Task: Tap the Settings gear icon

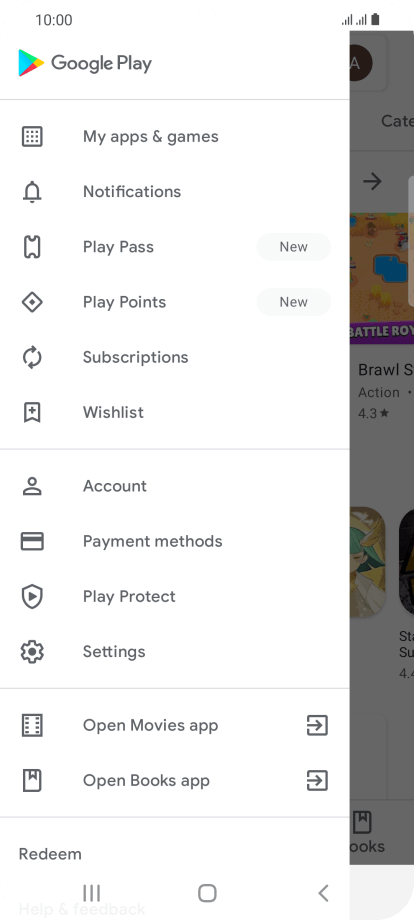Action: click(32, 652)
